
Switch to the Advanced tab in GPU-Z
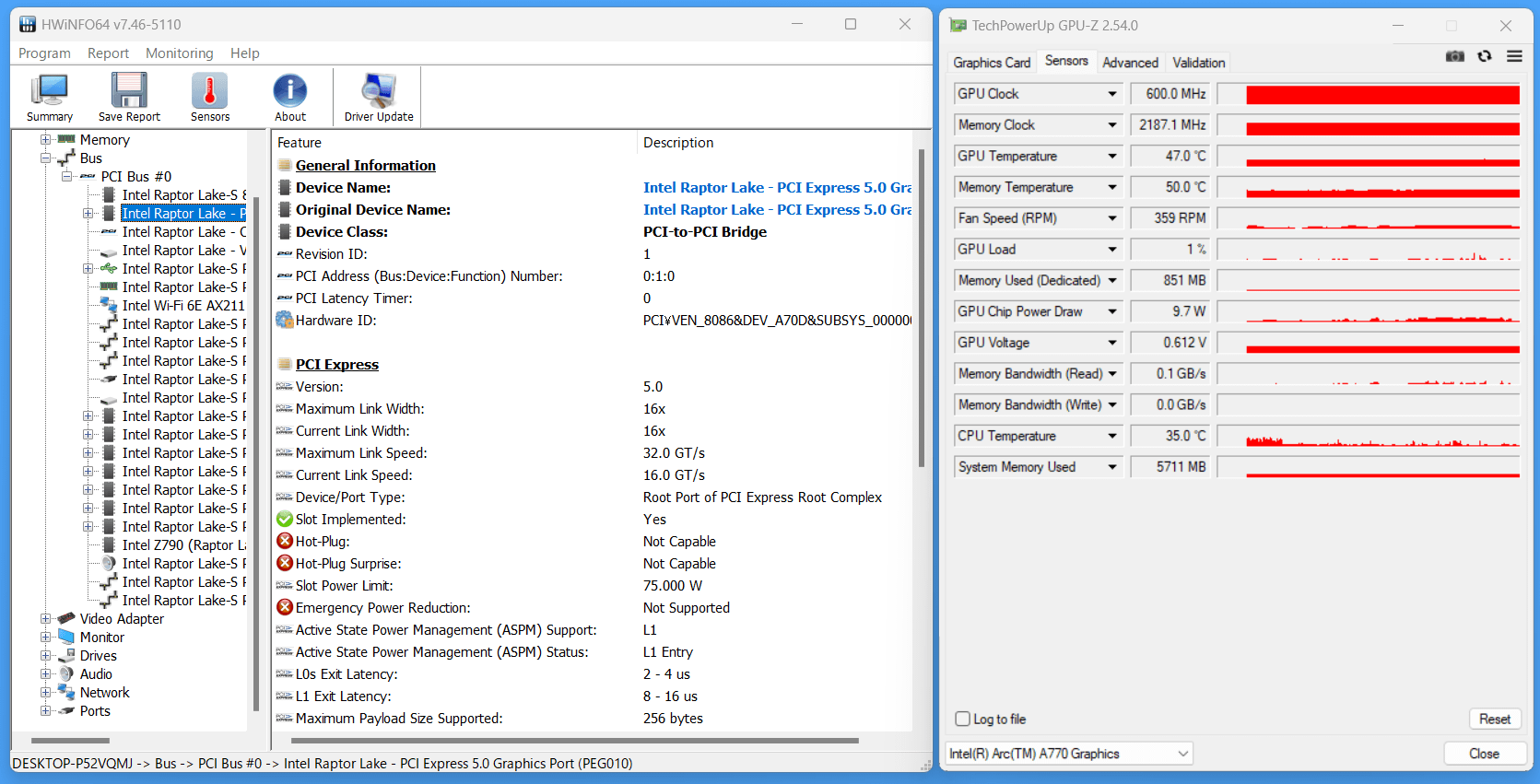coord(1130,63)
